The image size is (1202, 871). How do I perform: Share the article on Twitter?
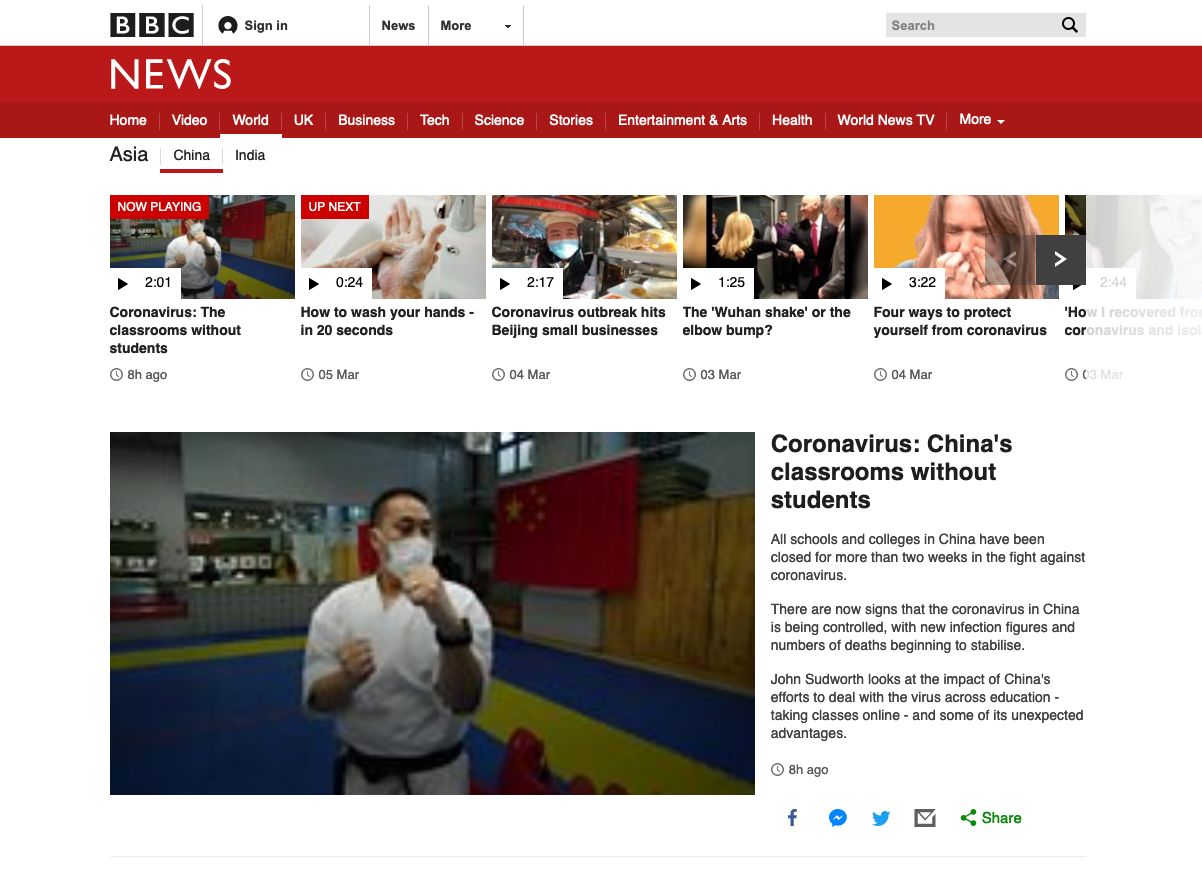(x=881, y=818)
